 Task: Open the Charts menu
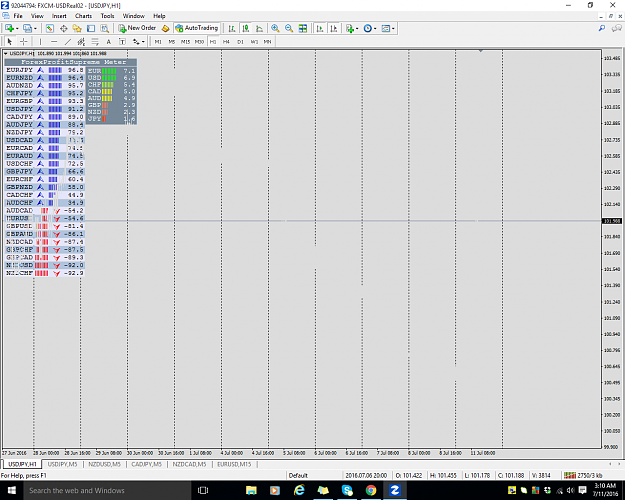click(83, 16)
